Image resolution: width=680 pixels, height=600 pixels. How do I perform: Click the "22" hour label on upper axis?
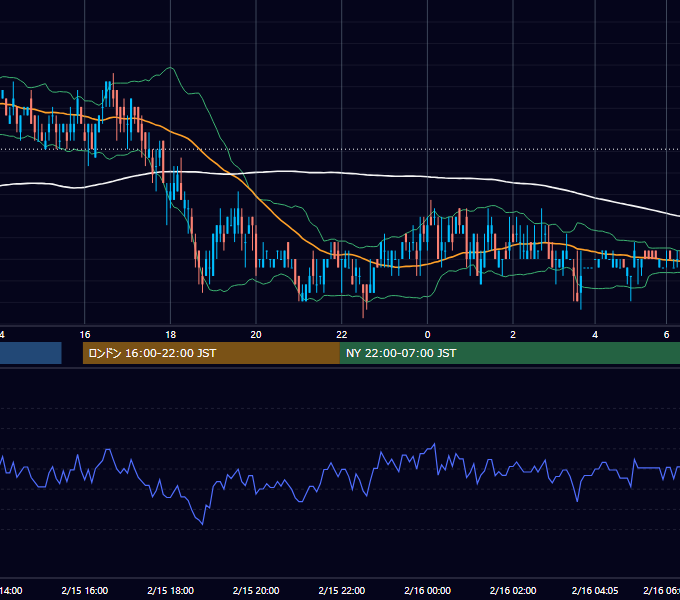click(342, 335)
